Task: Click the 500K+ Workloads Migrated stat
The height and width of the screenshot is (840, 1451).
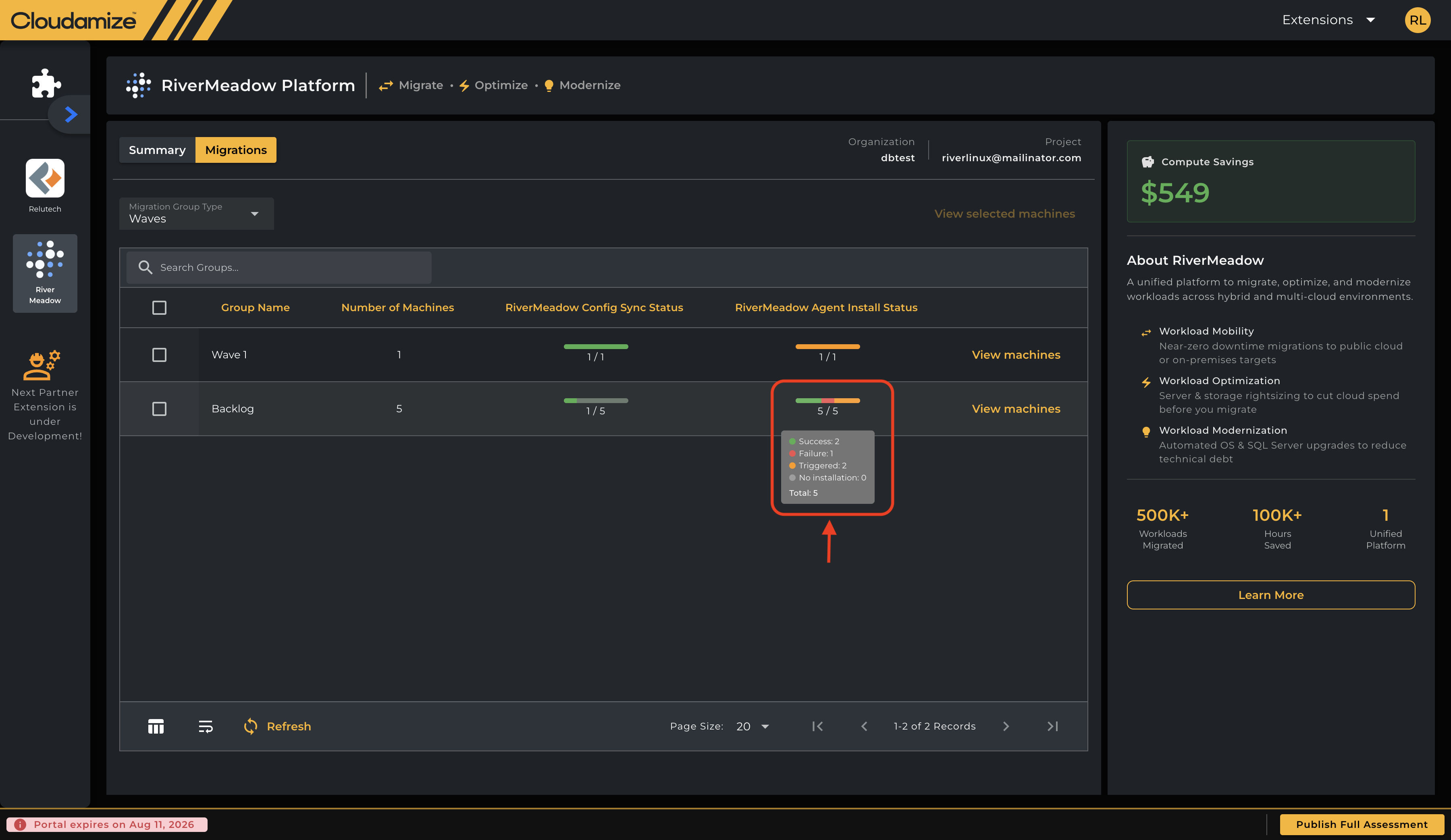Action: coord(1162,528)
